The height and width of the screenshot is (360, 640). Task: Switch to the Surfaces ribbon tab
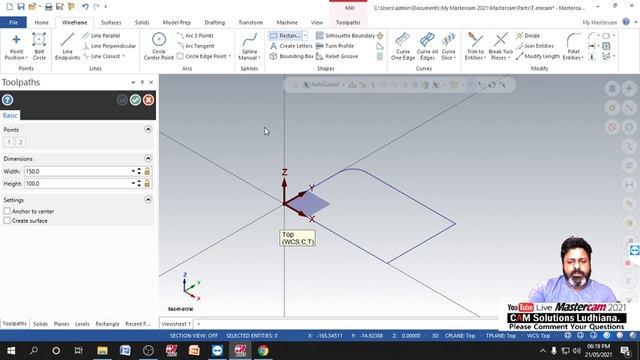(x=111, y=22)
